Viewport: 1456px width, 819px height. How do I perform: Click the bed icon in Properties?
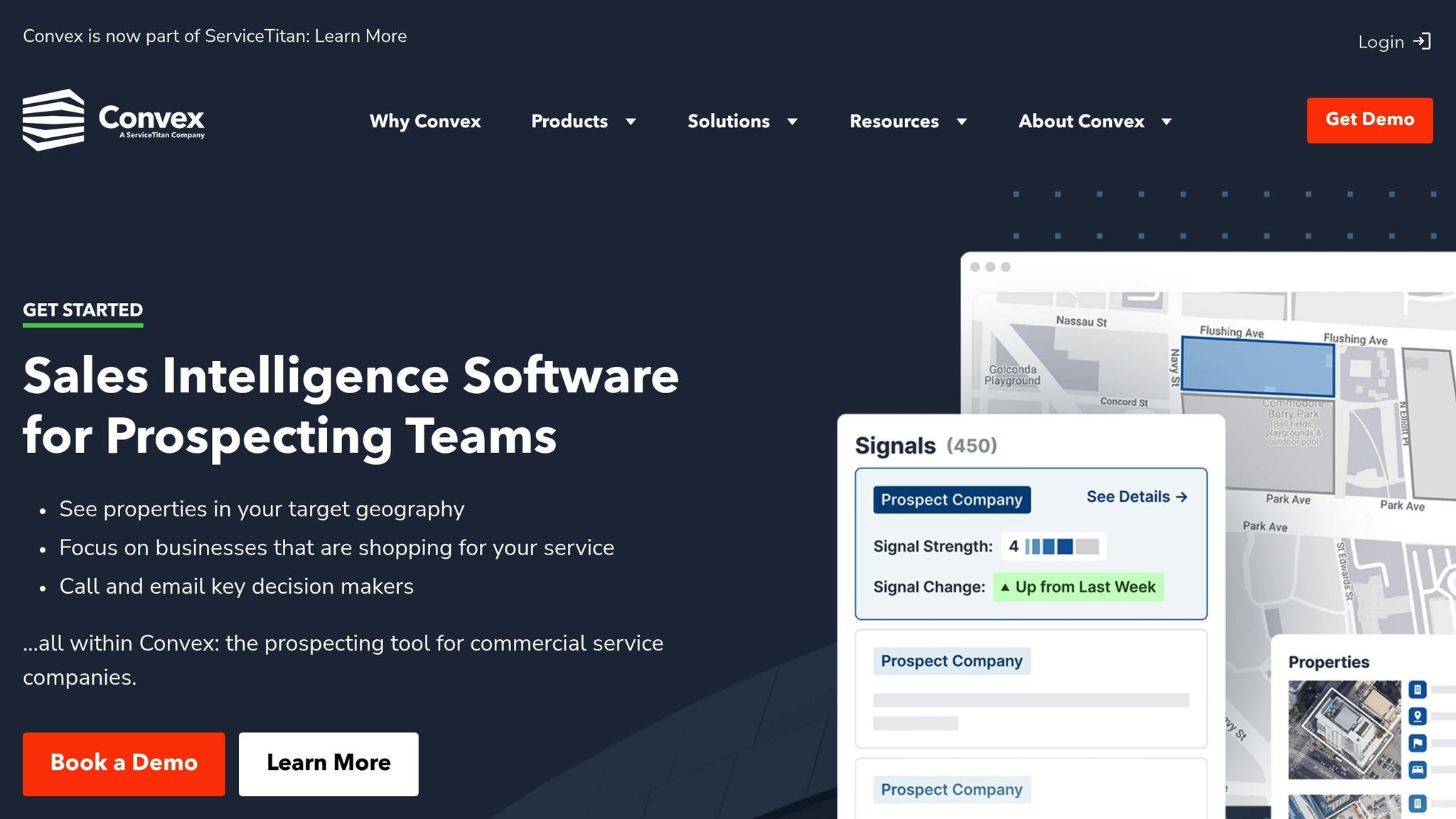[1418, 769]
